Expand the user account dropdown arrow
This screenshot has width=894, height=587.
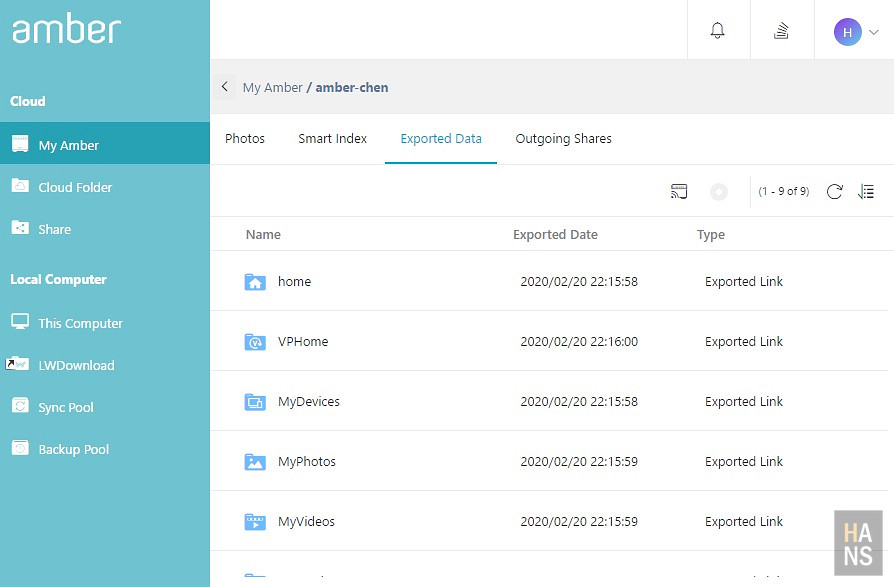873,32
